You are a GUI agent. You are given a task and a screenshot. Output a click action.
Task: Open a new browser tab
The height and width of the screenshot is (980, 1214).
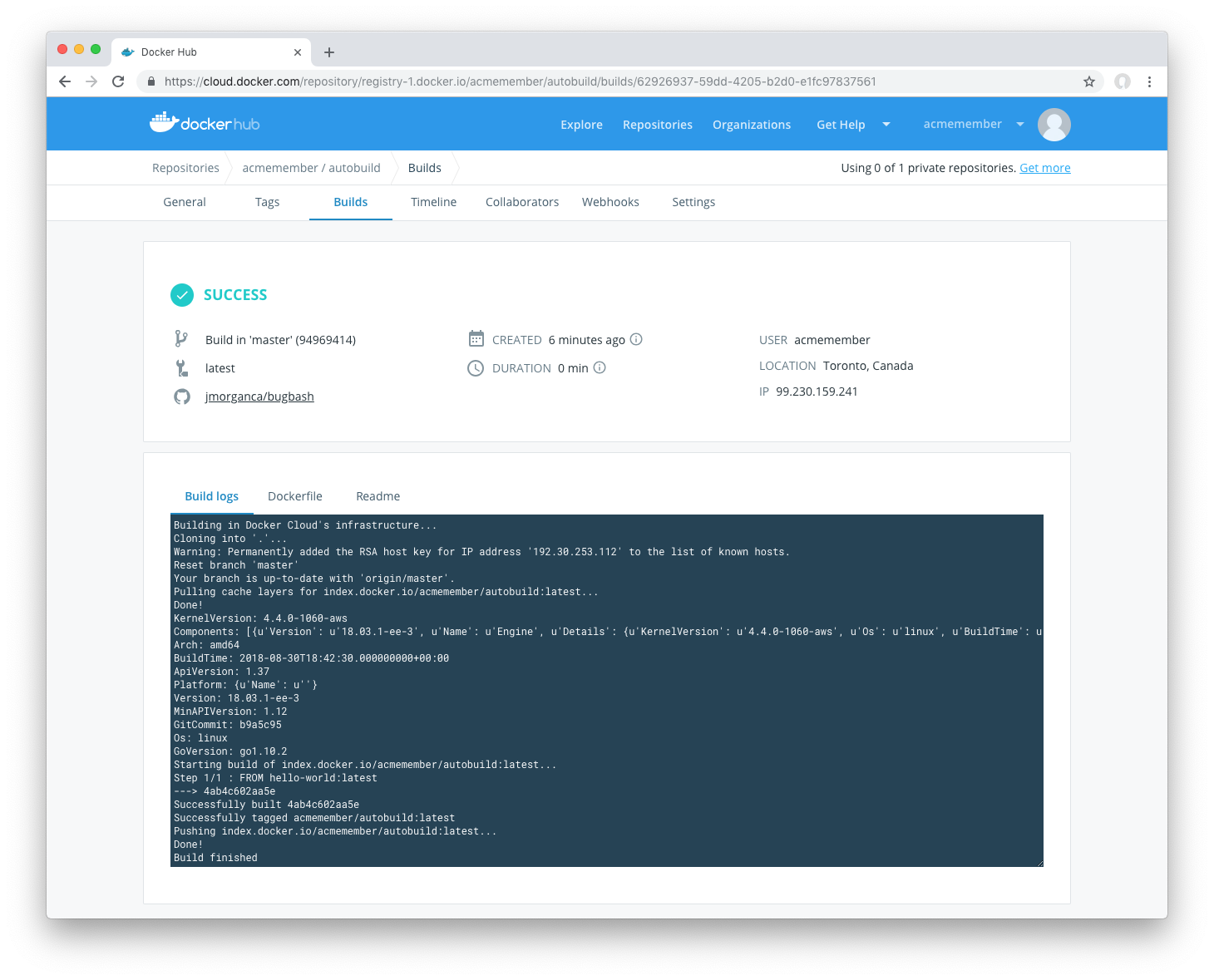pos(329,52)
